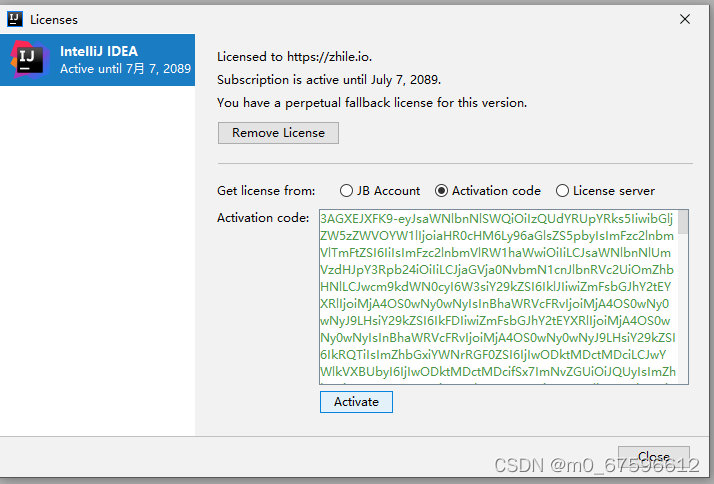
Task: Select IntelliJ IDEA in the product list
Action: point(98,52)
